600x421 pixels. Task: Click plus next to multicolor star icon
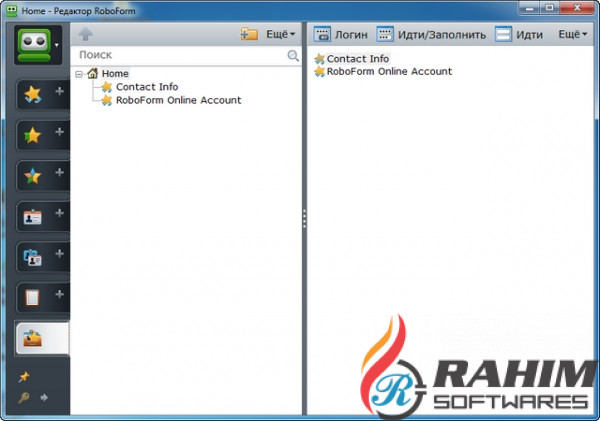tap(59, 172)
